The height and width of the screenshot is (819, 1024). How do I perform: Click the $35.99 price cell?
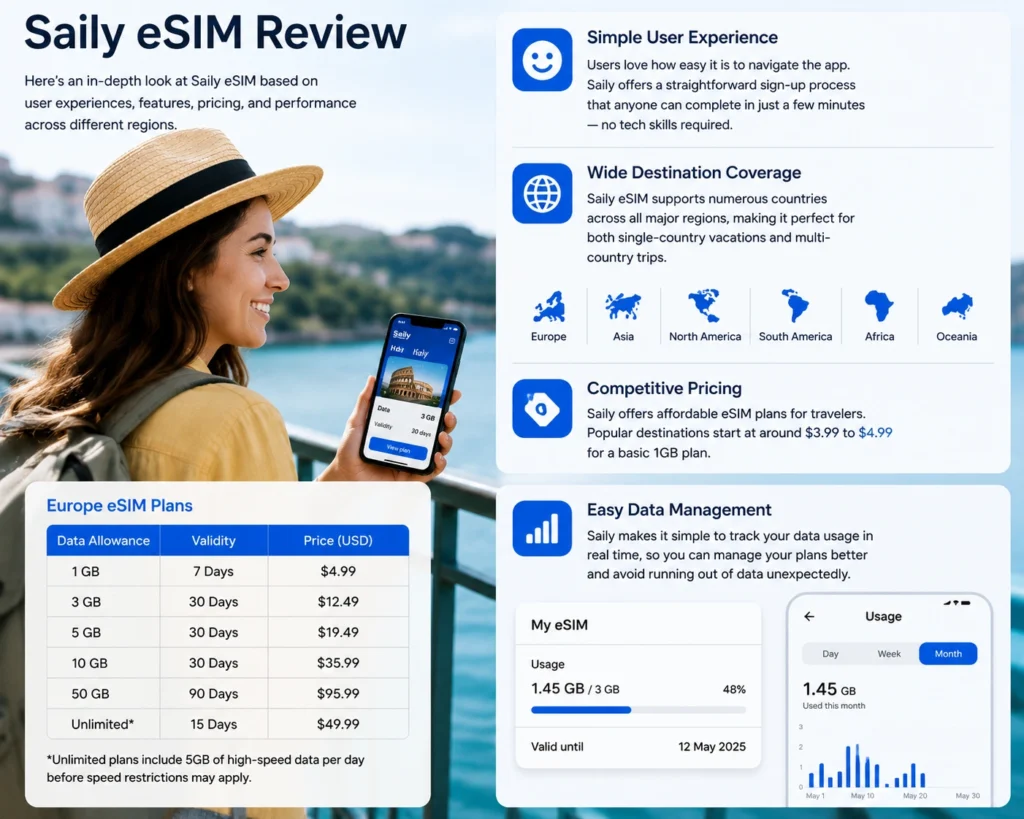pyautogui.click(x=338, y=663)
